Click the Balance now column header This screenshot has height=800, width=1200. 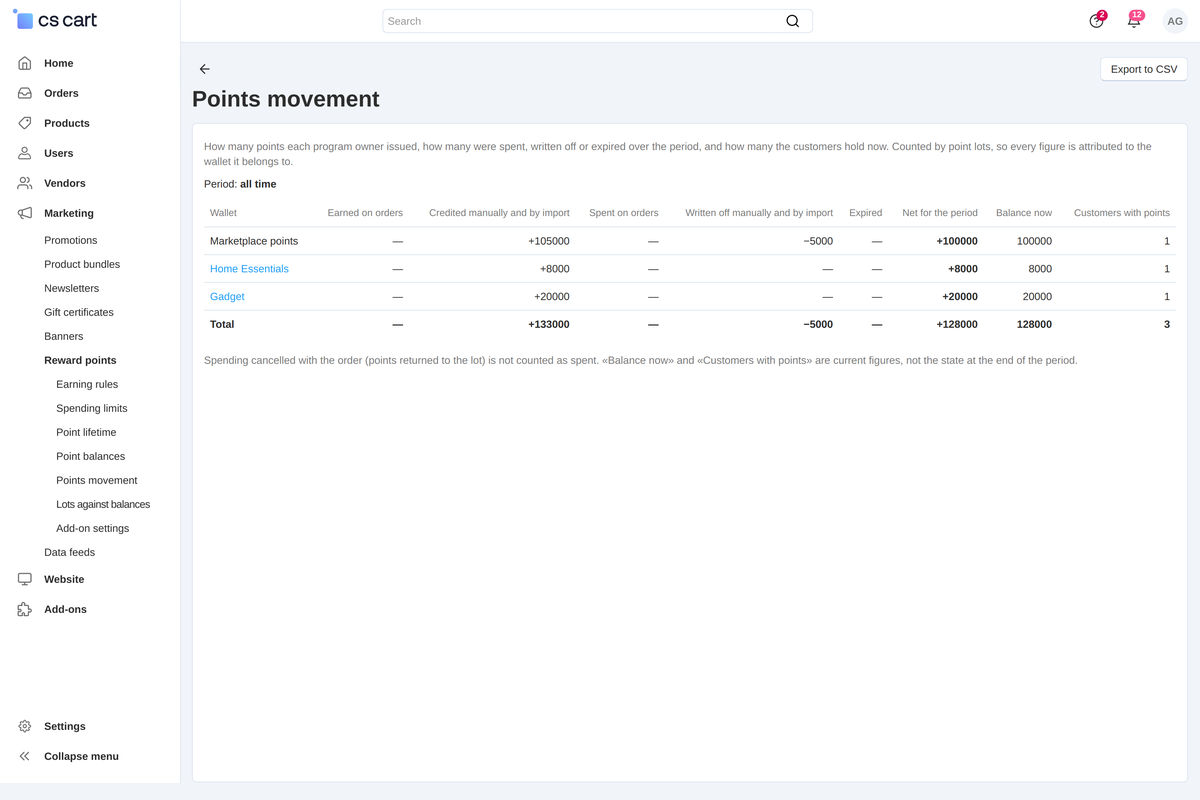pyautogui.click(x=1024, y=213)
